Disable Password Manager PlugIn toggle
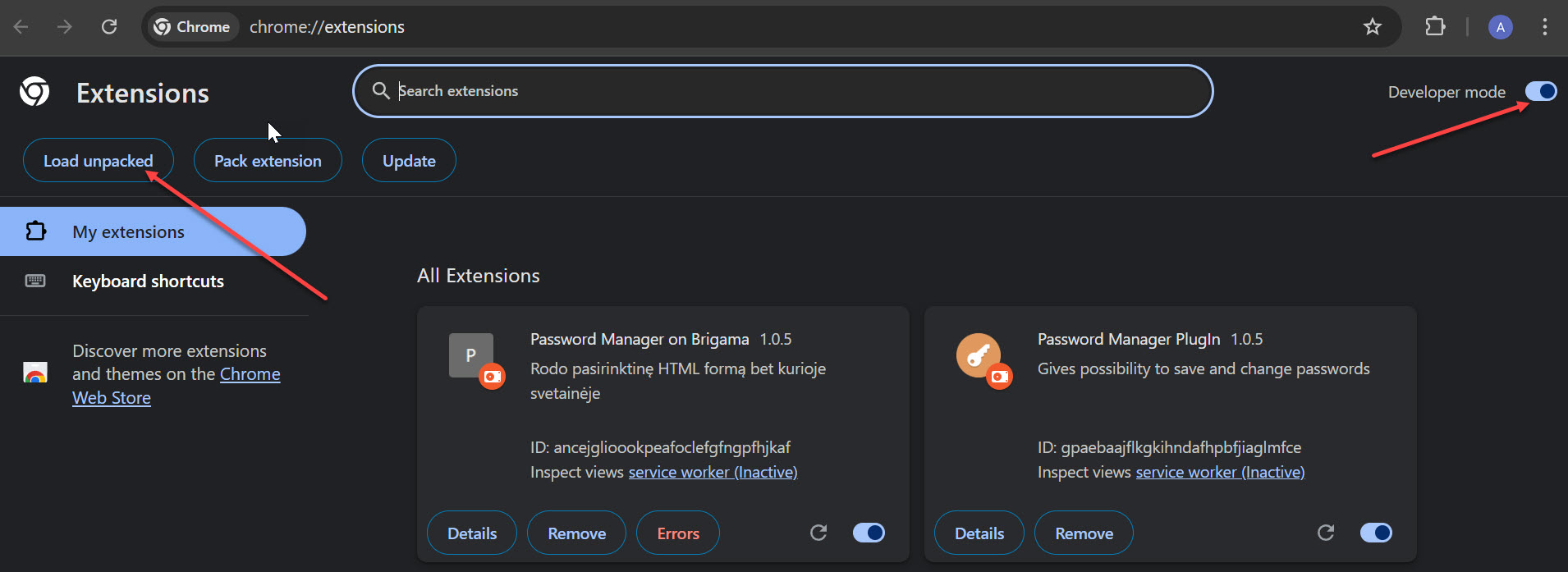 (1376, 533)
